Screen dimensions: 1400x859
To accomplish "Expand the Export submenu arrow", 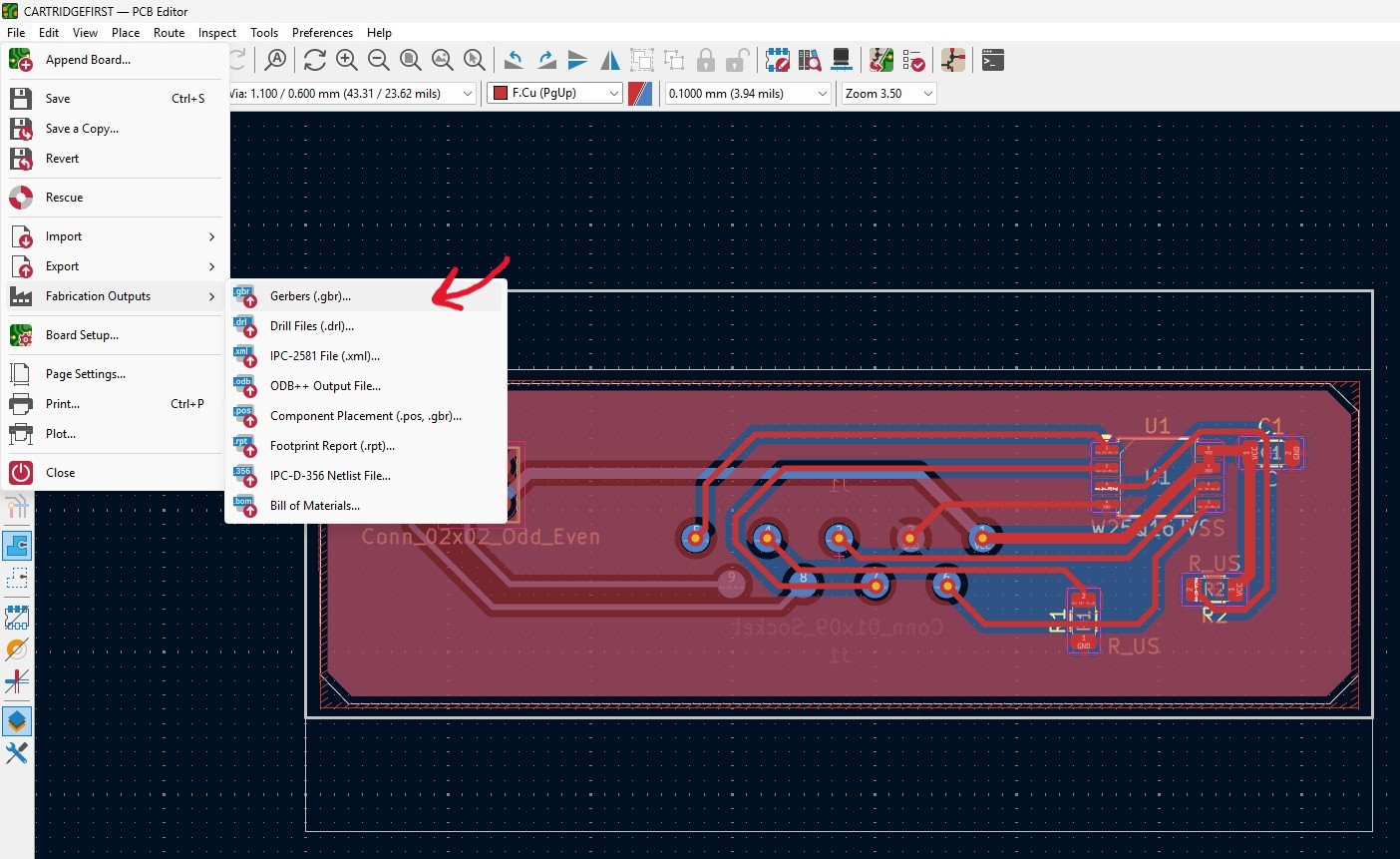I will (211, 266).
